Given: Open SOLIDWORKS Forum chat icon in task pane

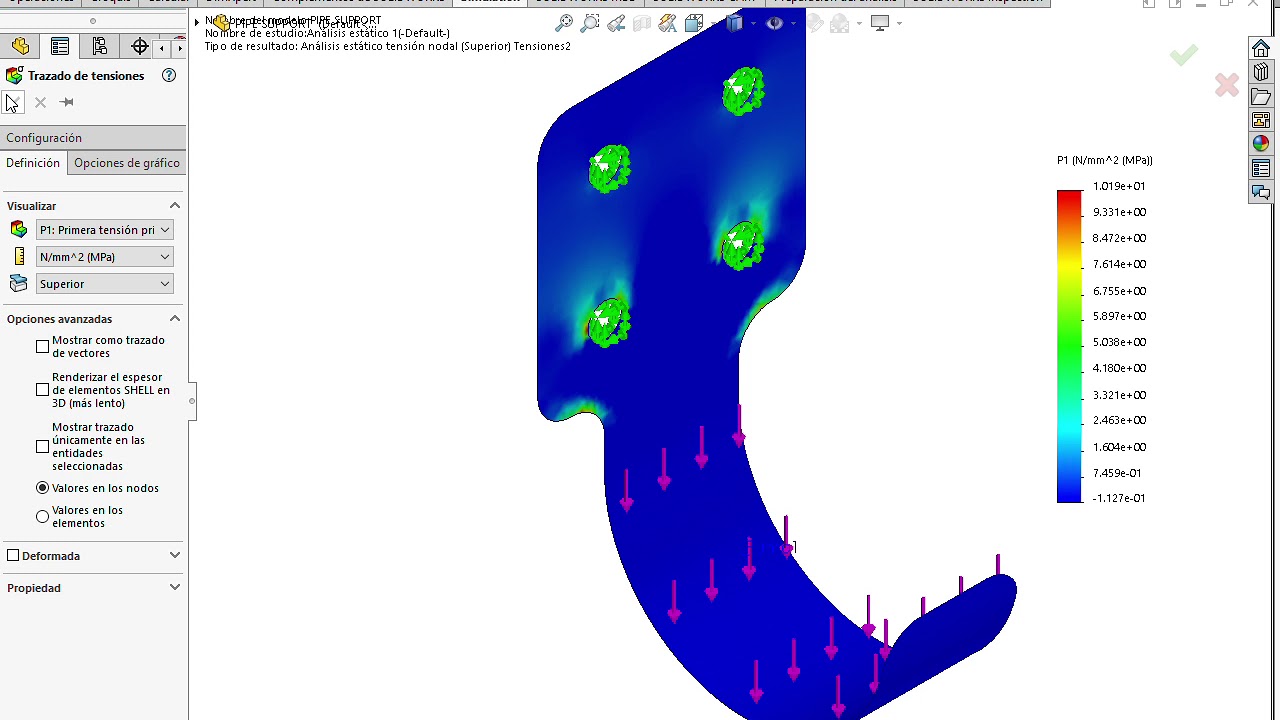Looking at the screenshot, I should point(1261,193).
